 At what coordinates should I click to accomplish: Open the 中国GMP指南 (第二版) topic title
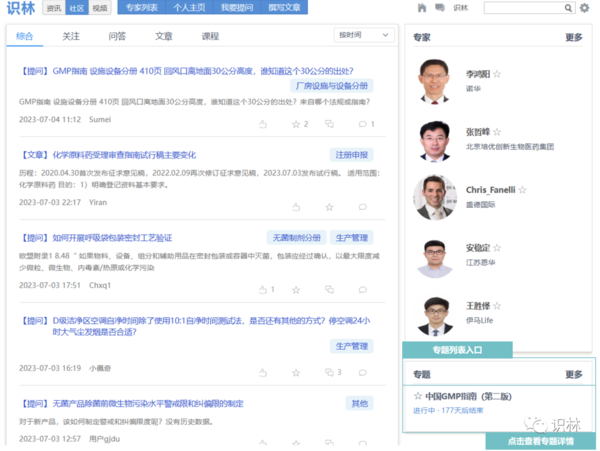tap(468, 396)
